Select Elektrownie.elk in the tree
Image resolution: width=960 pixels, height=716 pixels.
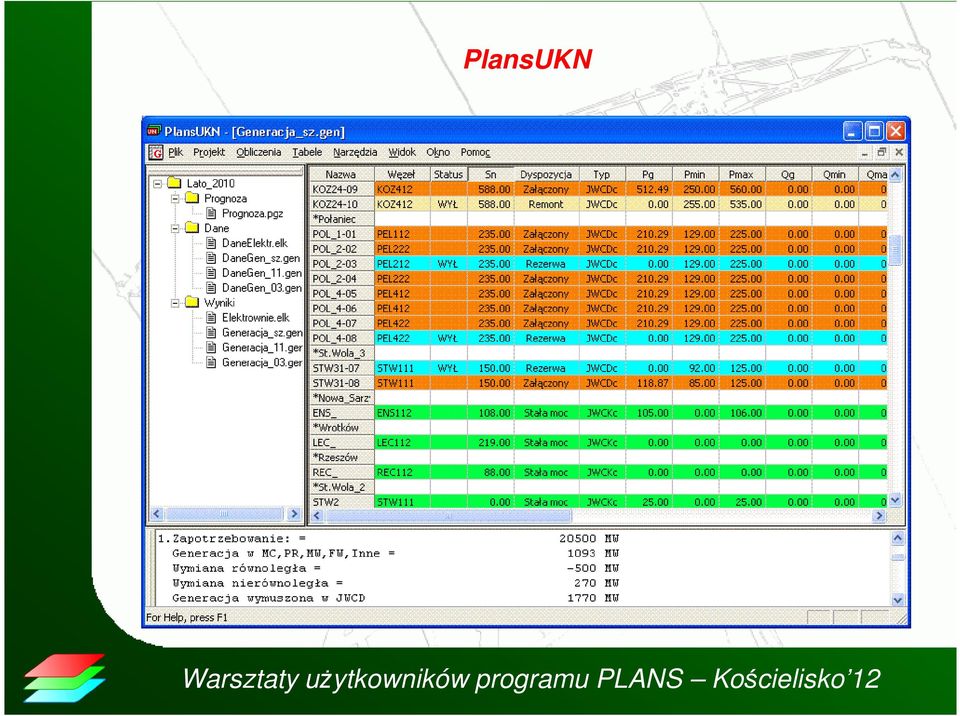(255, 317)
